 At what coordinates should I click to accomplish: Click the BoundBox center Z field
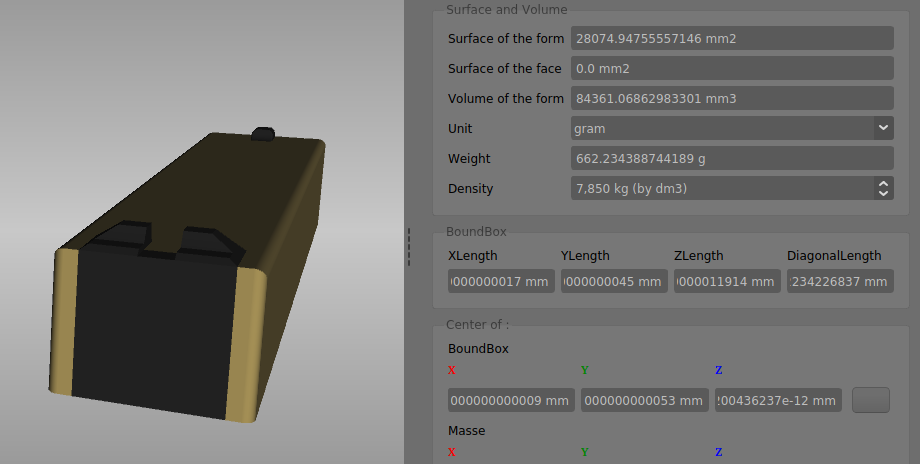pyautogui.click(x=778, y=401)
